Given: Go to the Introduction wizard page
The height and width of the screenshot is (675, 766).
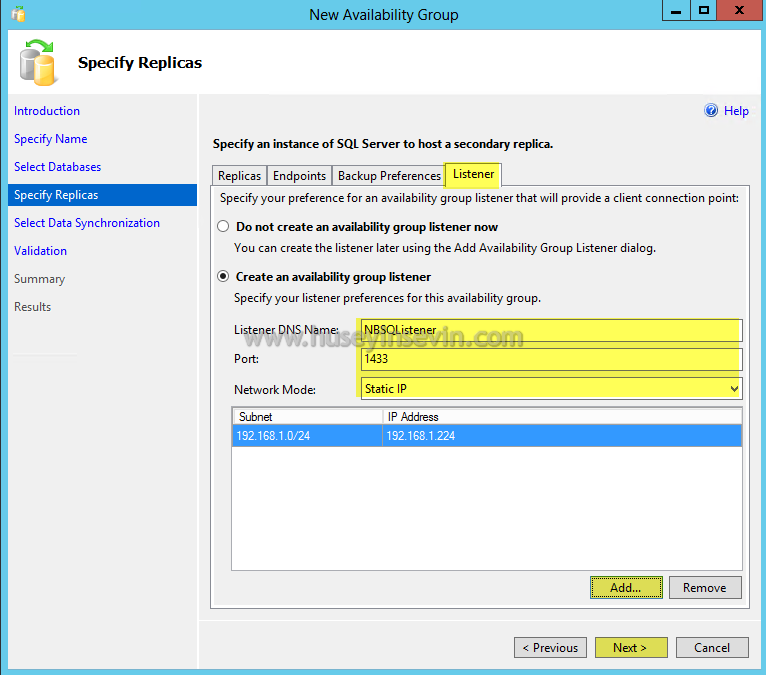Looking at the screenshot, I should point(47,111).
